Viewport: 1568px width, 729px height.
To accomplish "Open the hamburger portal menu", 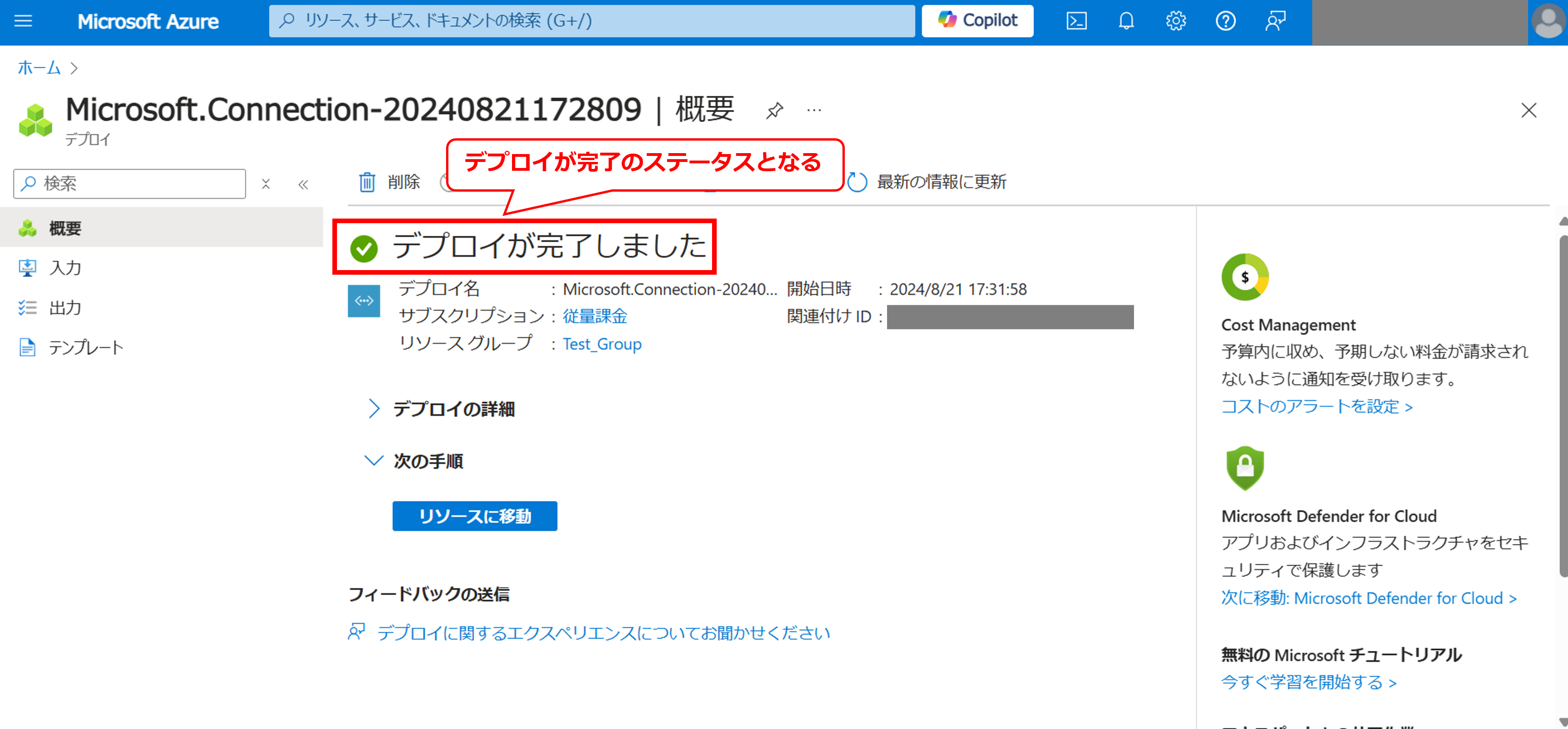I will pyautogui.click(x=23, y=21).
